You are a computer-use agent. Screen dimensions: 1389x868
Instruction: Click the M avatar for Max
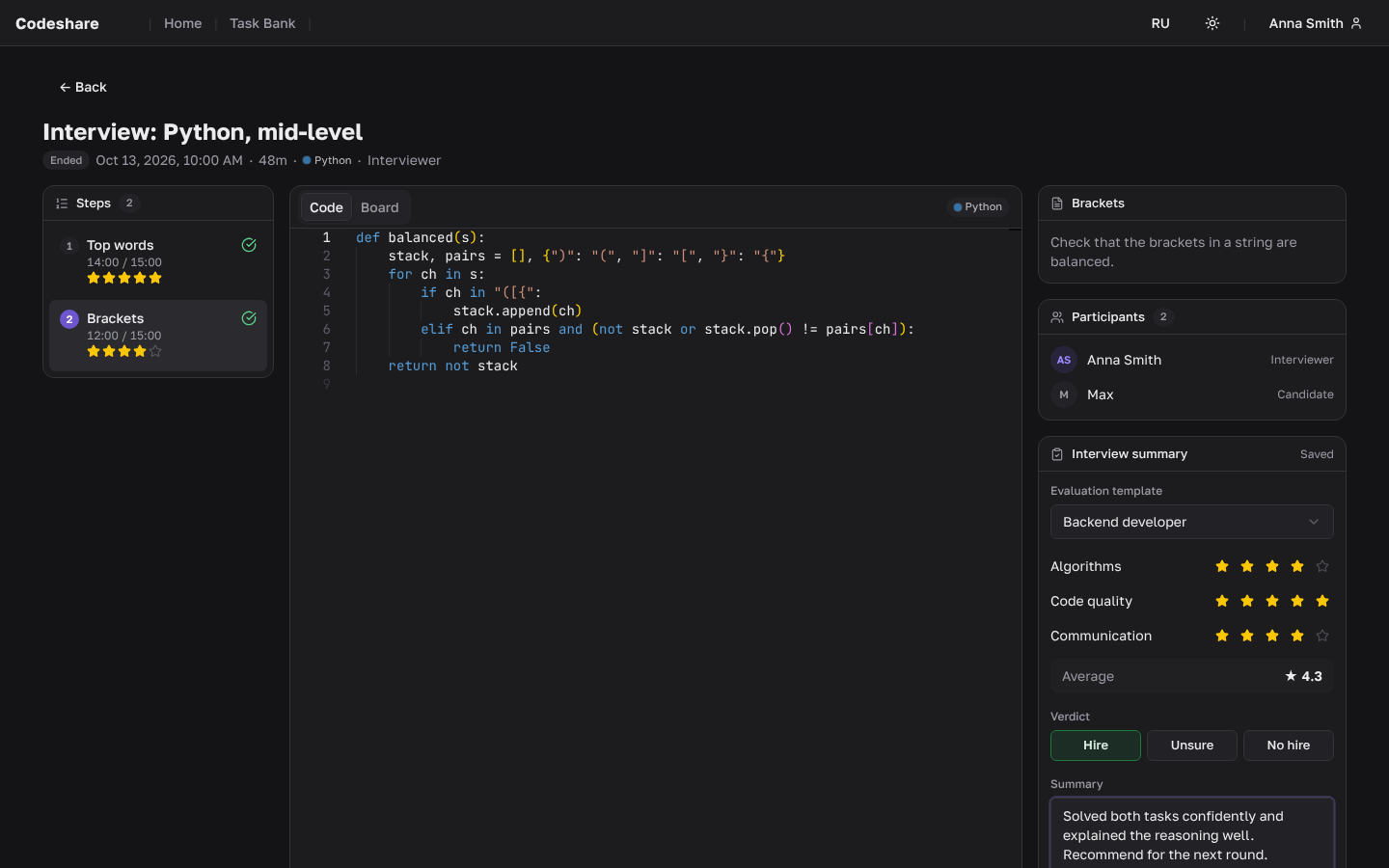(x=1064, y=394)
